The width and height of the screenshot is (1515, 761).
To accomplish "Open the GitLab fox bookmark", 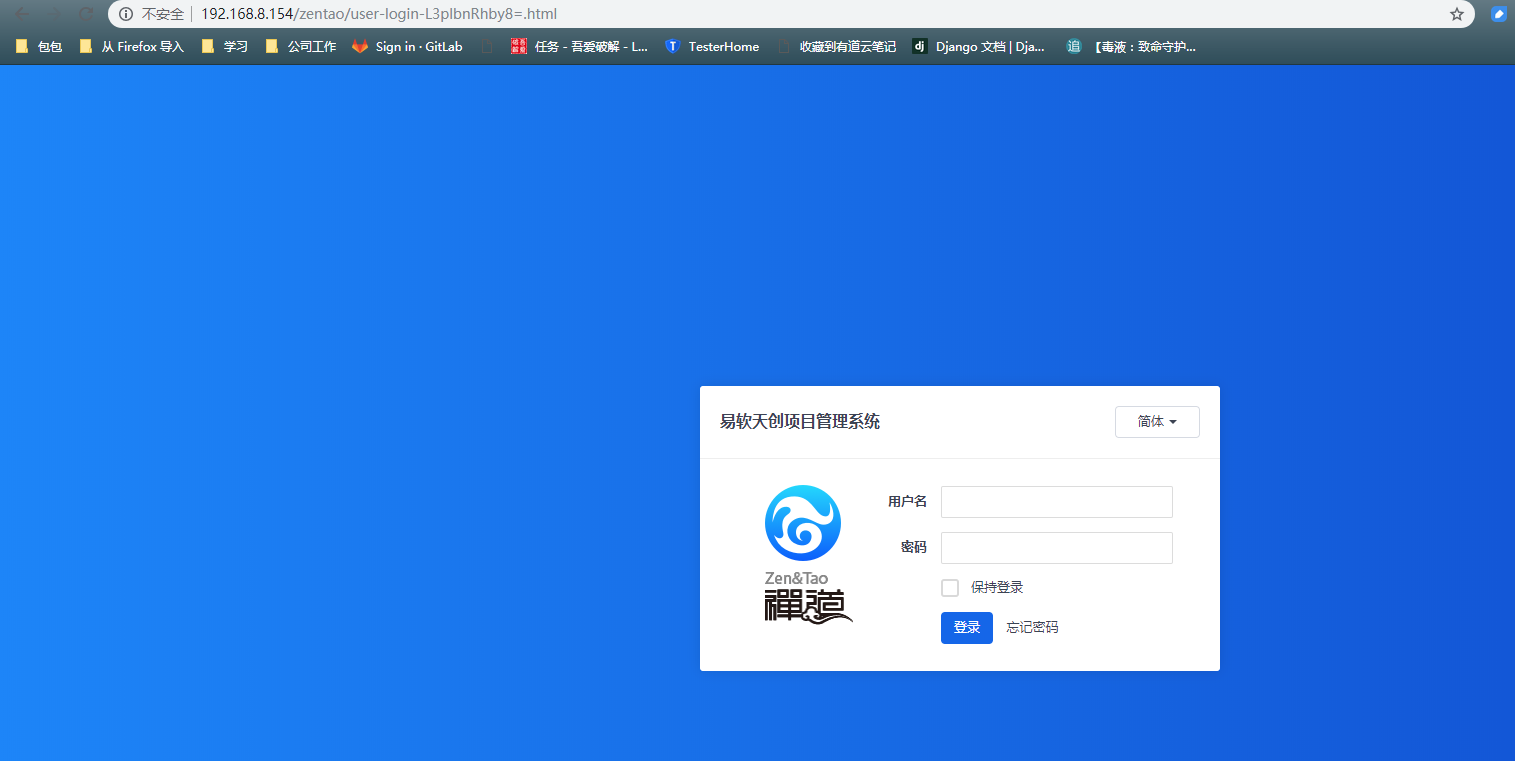I will 407,46.
